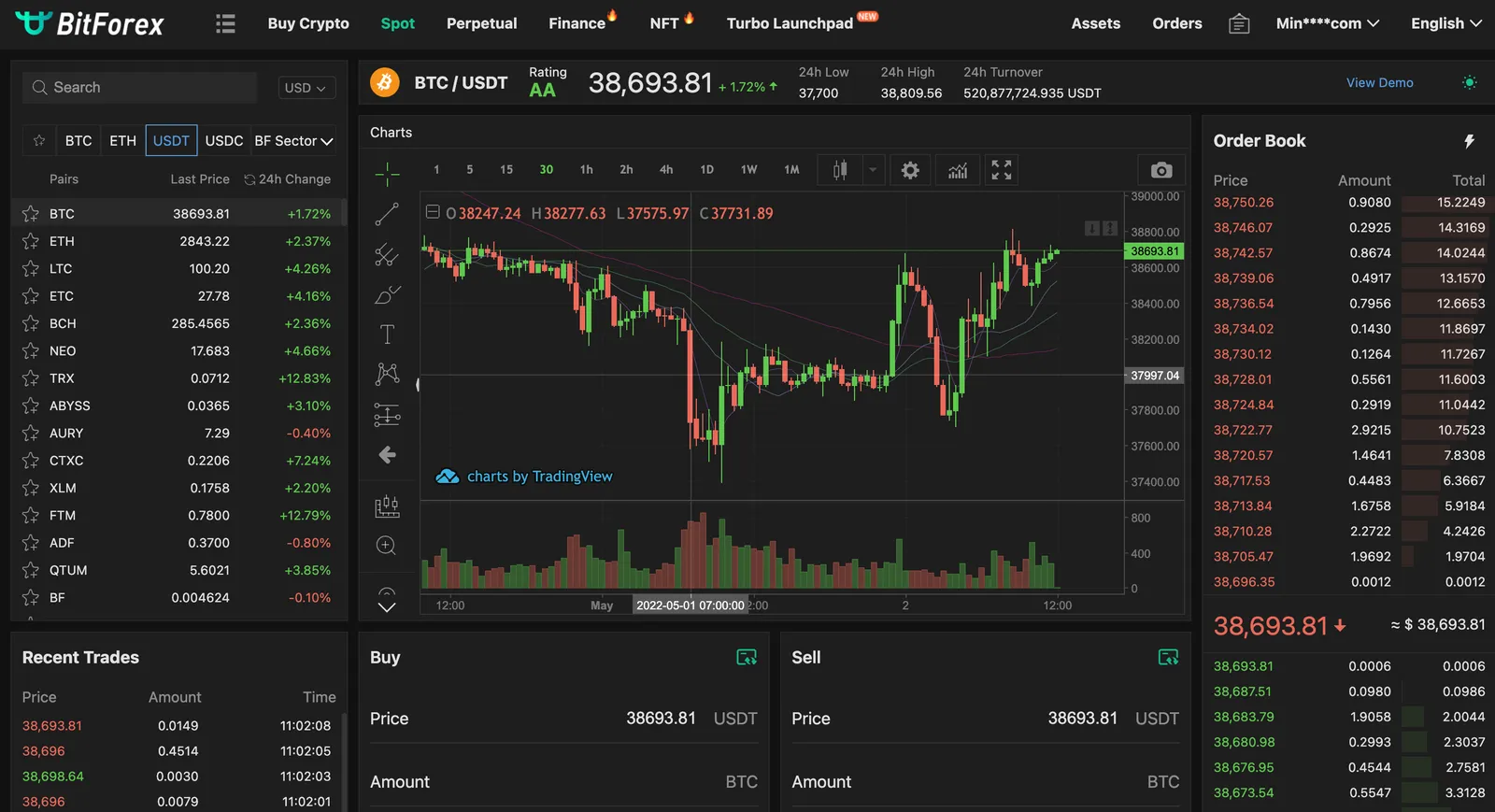Click the View Demo link
The height and width of the screenshot is (812, 1495).
click(1379, 83)
